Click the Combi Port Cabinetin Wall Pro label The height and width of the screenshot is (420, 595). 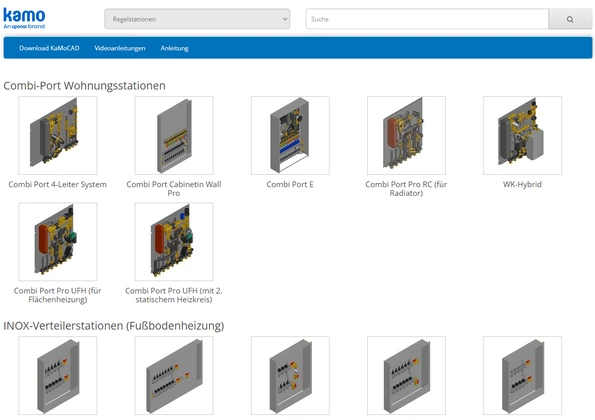click(174, 189)
